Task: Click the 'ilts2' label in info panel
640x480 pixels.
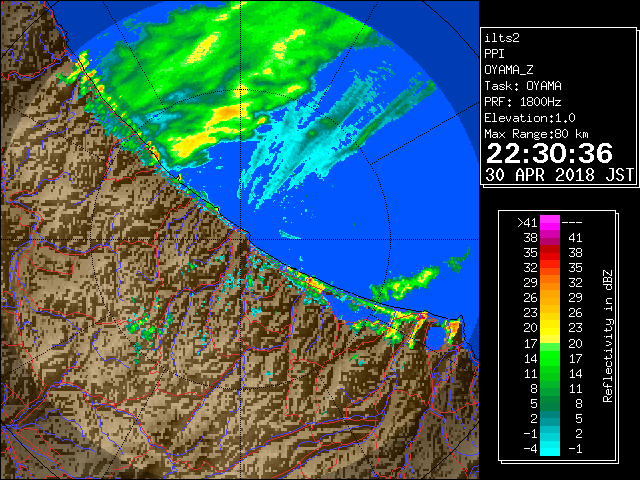Action: pos(502,38)
